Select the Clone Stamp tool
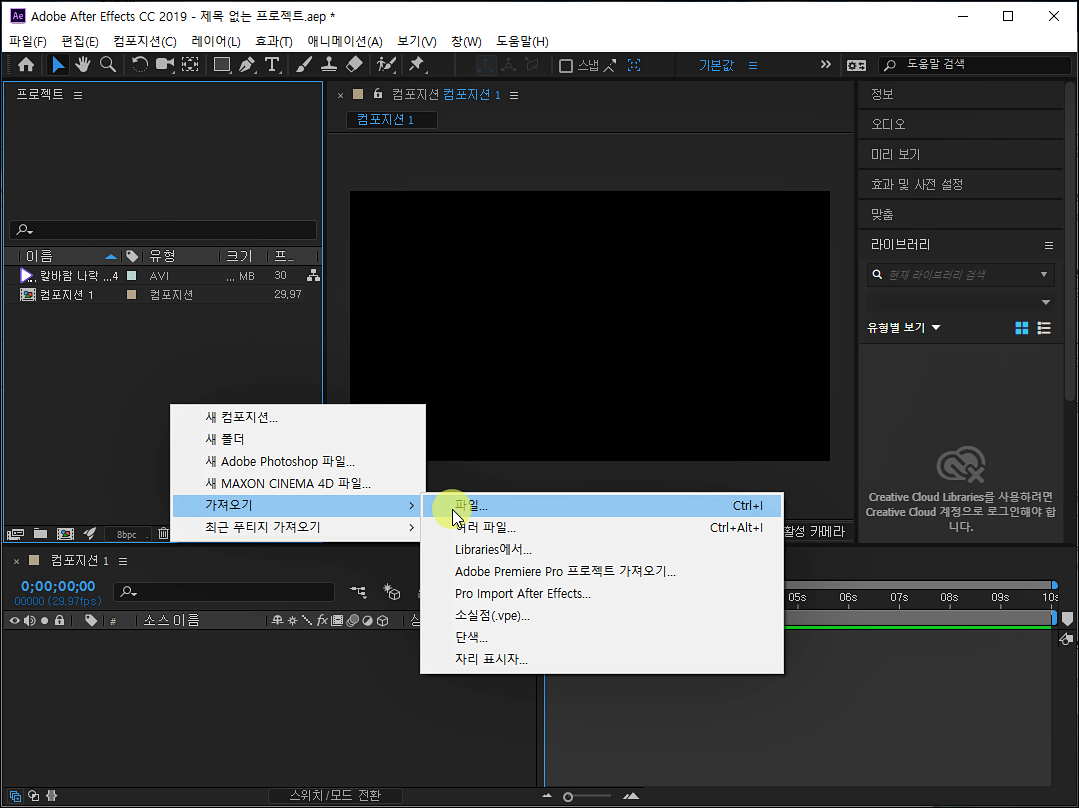The image size is (1079, 808). coord(329,65)
